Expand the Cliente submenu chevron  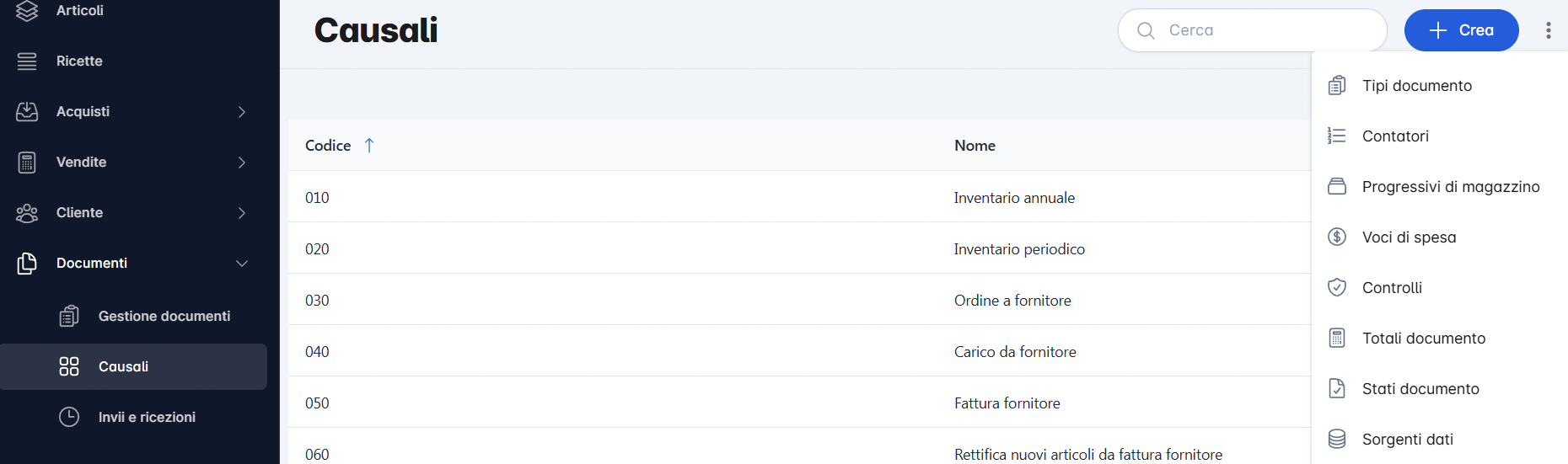[242, 213]
